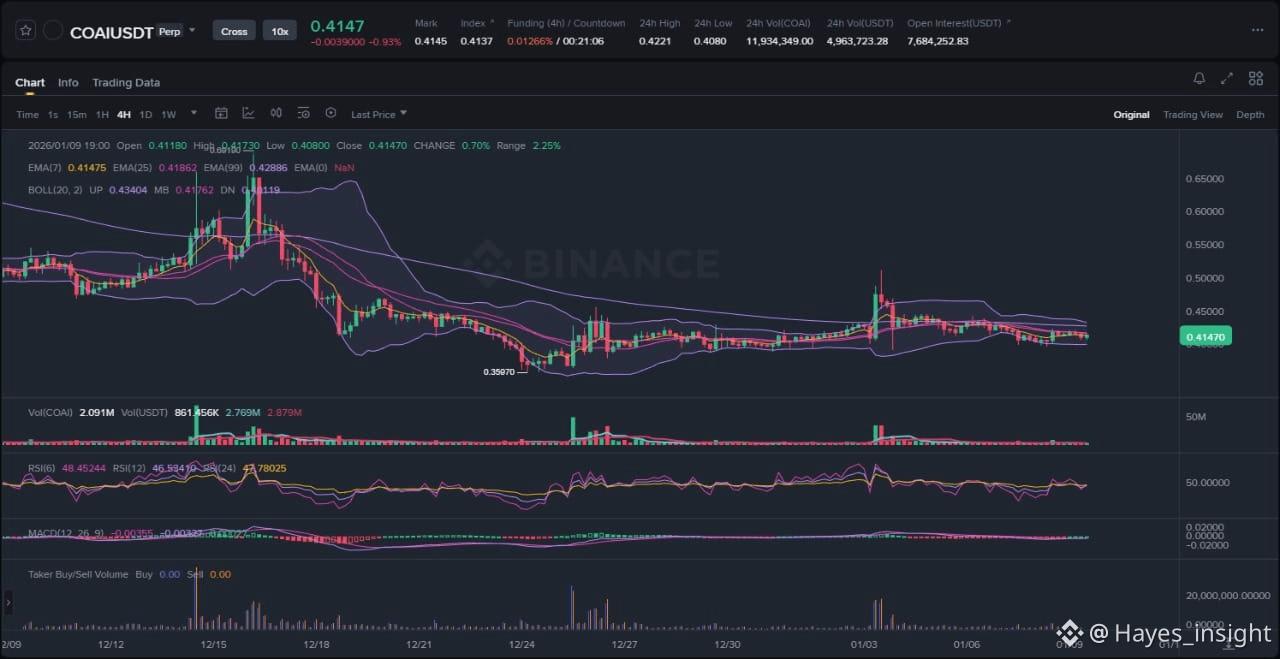Click the EMA(25) indicator label
The width and height of the screenshot is (1280, 659).
132,168
